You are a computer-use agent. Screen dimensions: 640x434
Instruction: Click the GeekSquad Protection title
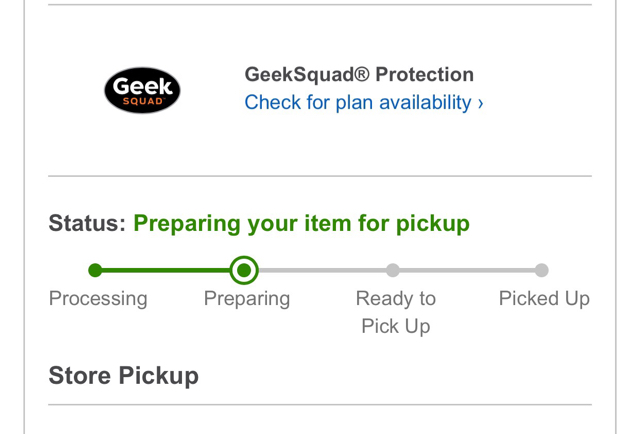359,74
